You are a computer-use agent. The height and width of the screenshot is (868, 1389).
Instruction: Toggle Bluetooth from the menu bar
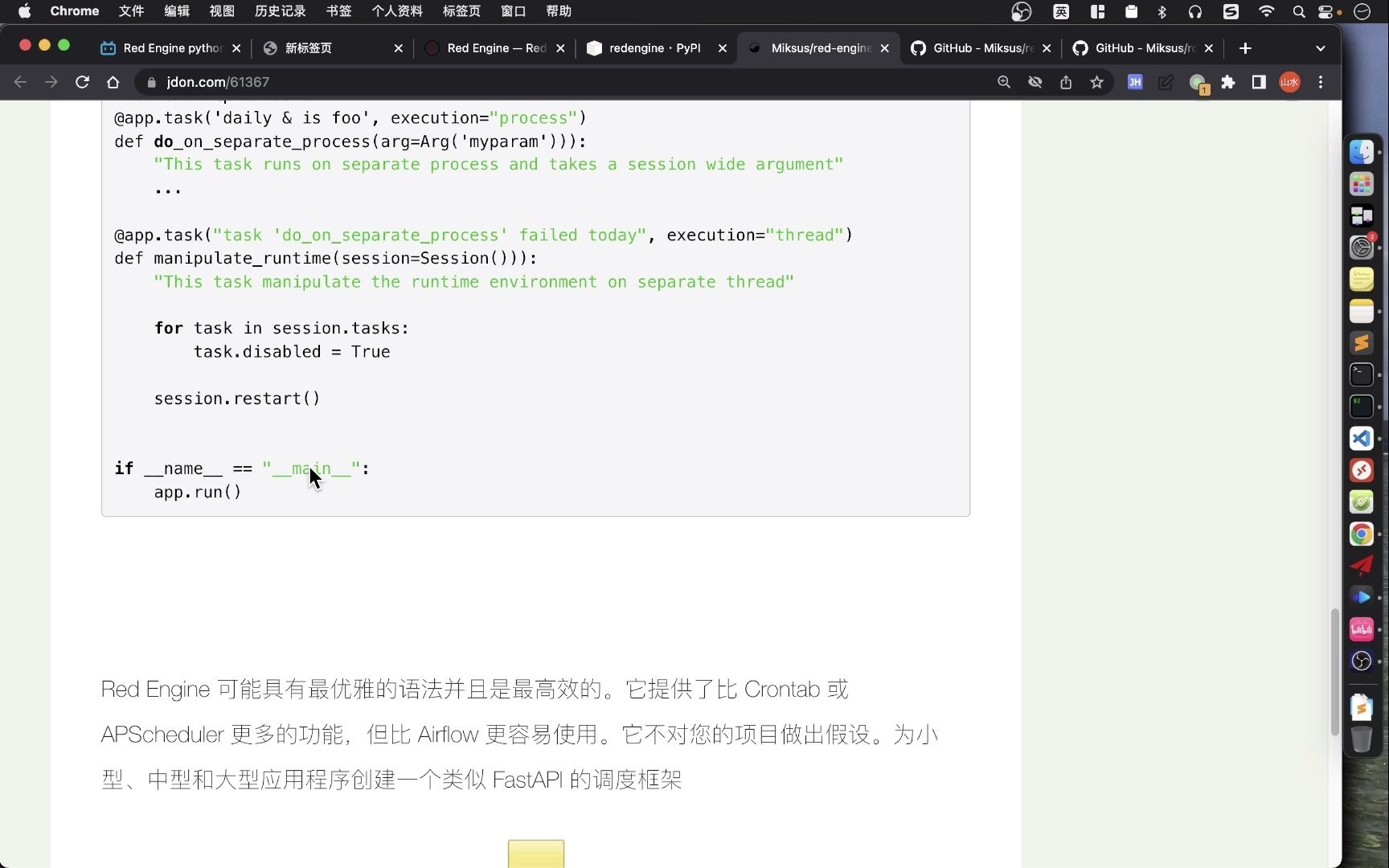(x=1162, y=11)
